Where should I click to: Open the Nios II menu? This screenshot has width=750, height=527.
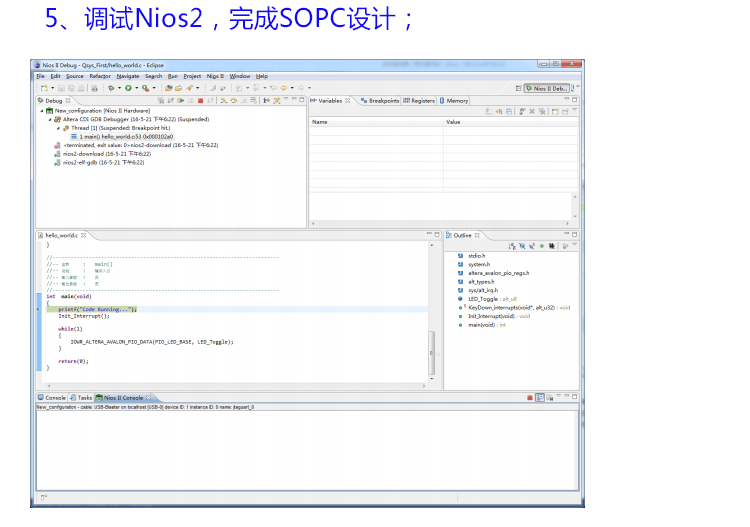[215, 76]
